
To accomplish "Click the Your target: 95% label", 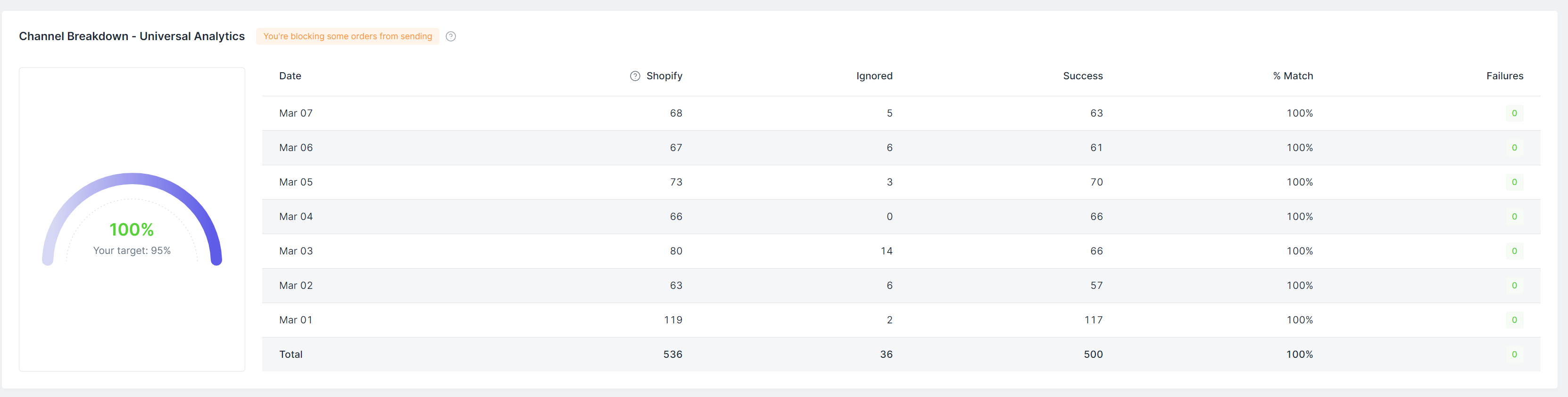I will [x=132, y=251].
